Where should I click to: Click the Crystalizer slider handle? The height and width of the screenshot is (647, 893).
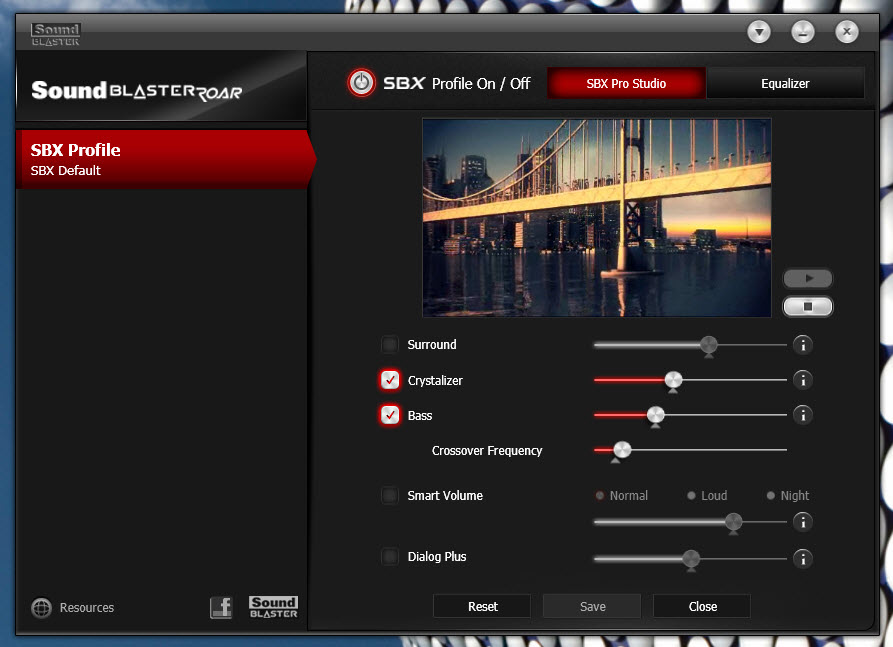click(673, 380)
